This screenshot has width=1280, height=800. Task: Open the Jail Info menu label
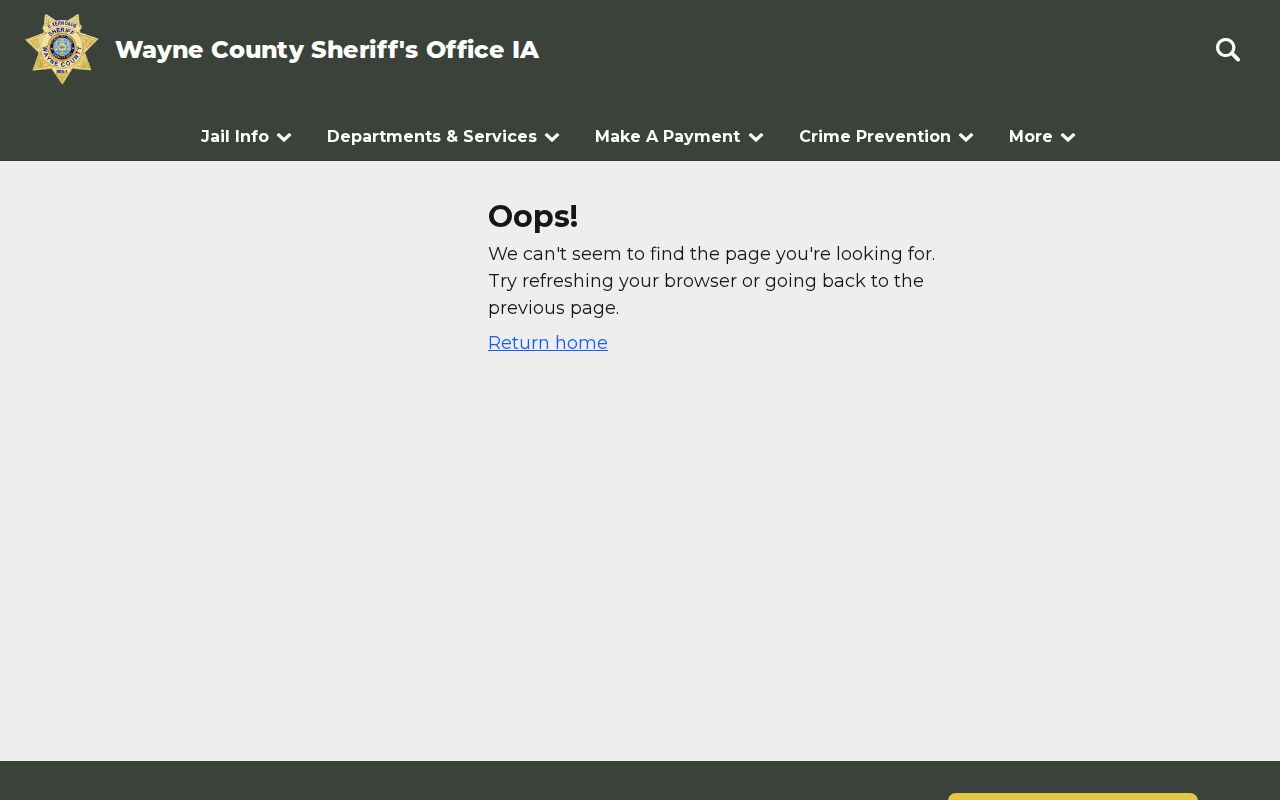pyautogui.click(x=235, y=136)
